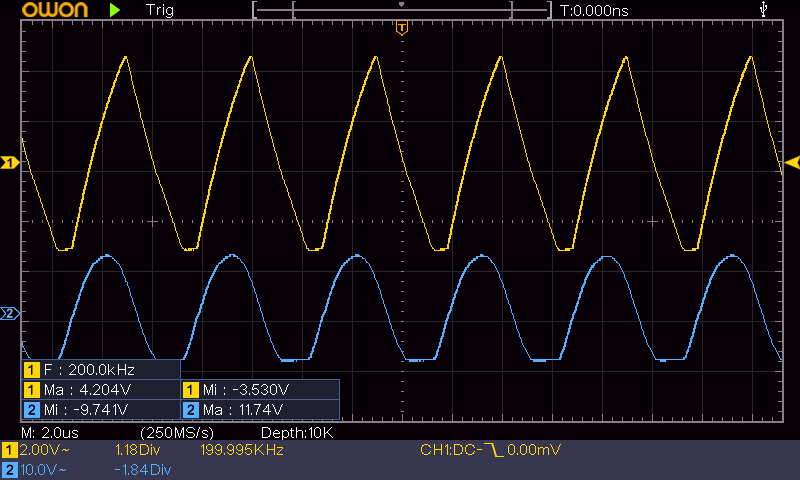The image size is (800, 480).
Task: Click the channel 2 Ma : 11.74V measurement
Action: click(x=243, y=410)
